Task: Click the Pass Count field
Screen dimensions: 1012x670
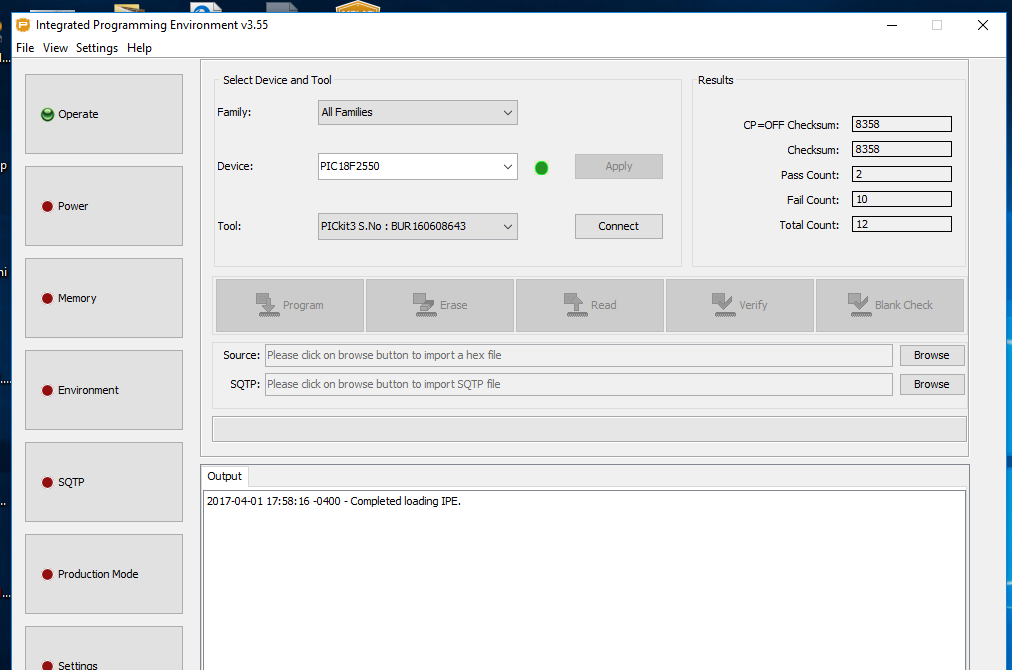Action: (x=902, y=174)
